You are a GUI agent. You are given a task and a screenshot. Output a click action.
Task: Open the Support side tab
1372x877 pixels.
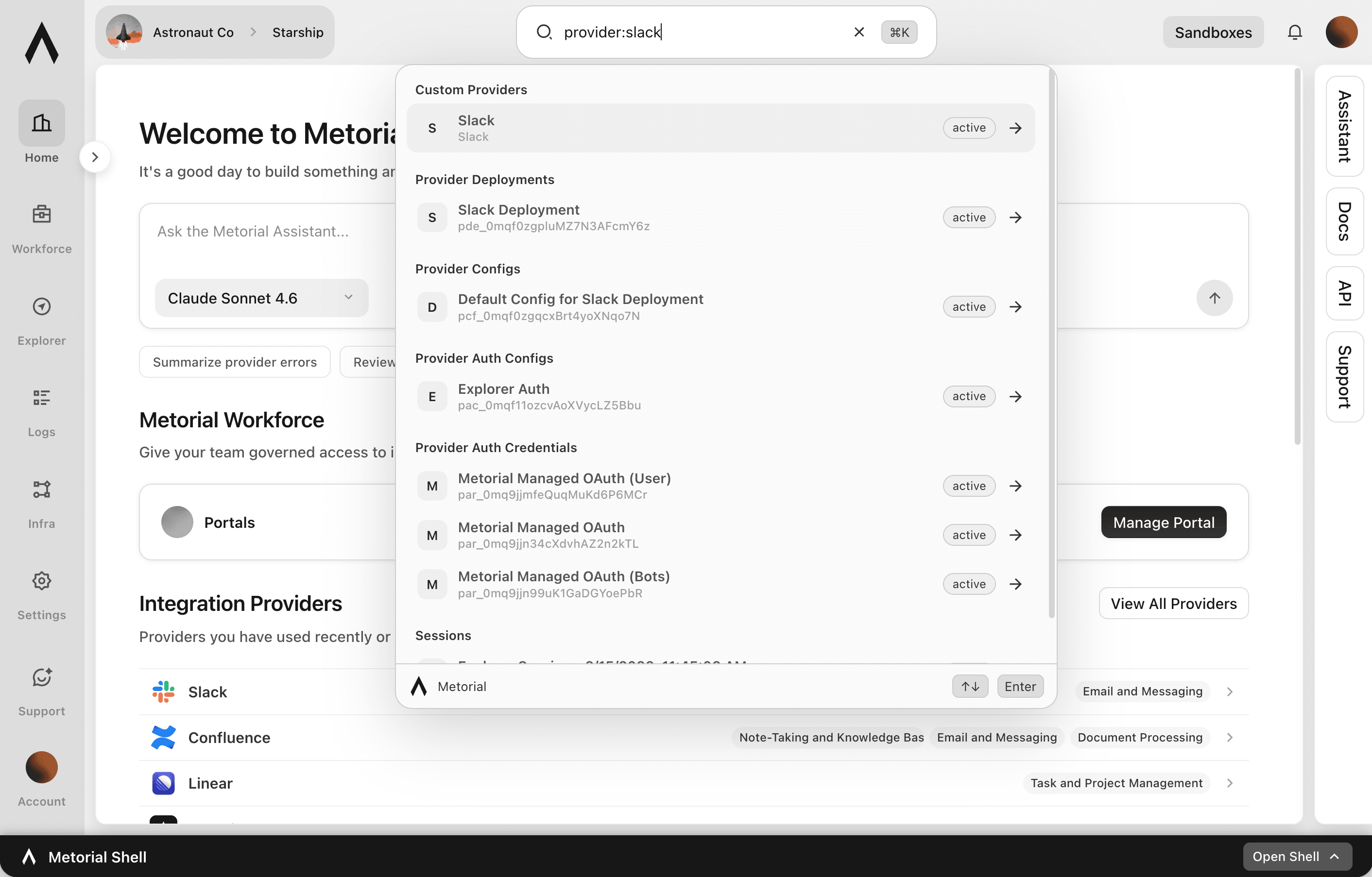point(1344,377)
